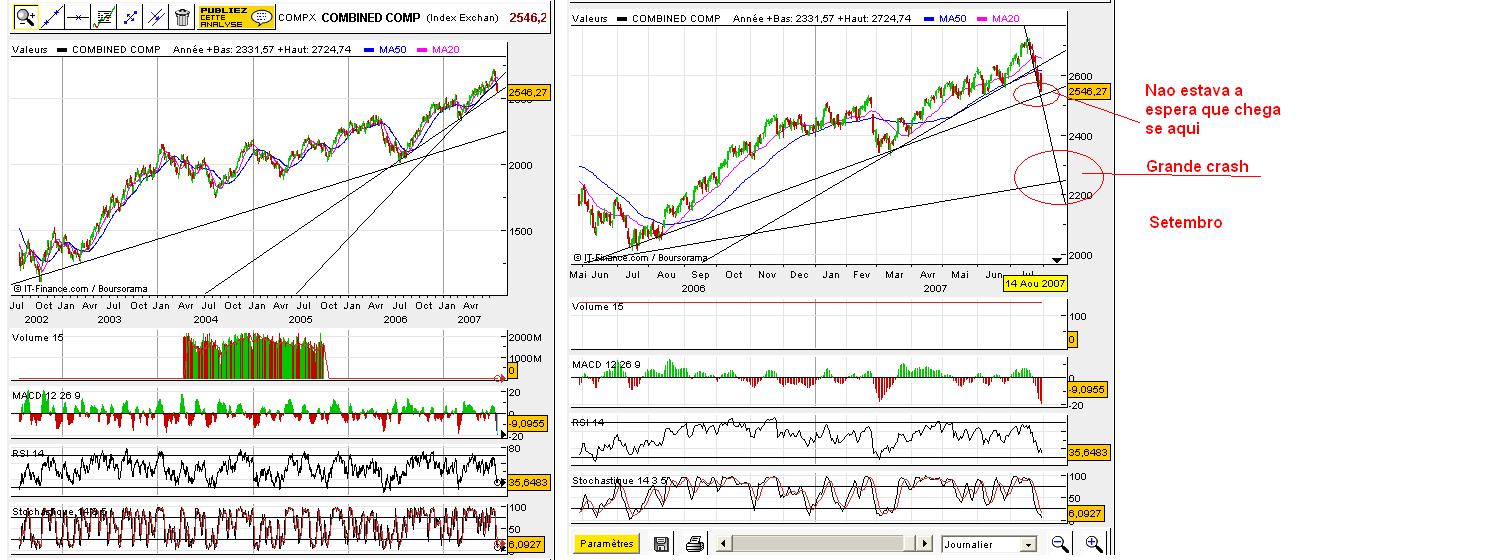
Task: Click the 35,6483 RSI value on left chart
Action: pos(529,482)
